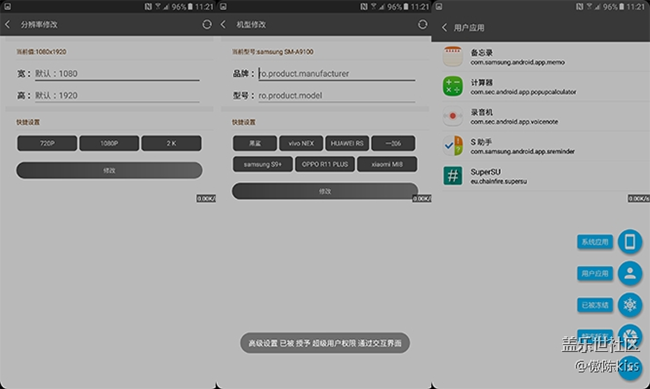Image resolution: width=650 pixels, height=389 pixels.
Task: Go back from the 分辨率修改 screen
Action: pyautogui.click(x=7, y=24)
